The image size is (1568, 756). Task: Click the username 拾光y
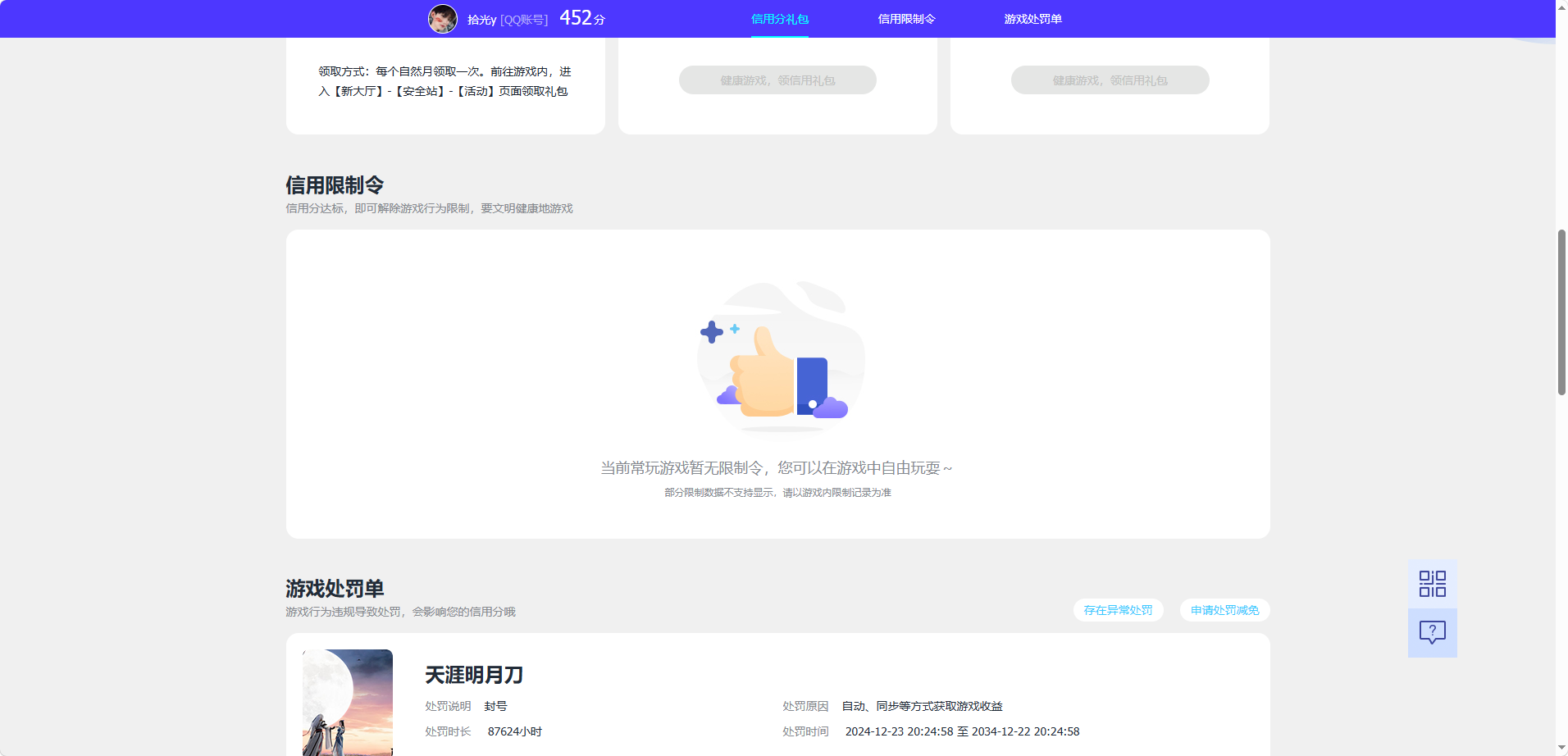[x=482, y=20]
